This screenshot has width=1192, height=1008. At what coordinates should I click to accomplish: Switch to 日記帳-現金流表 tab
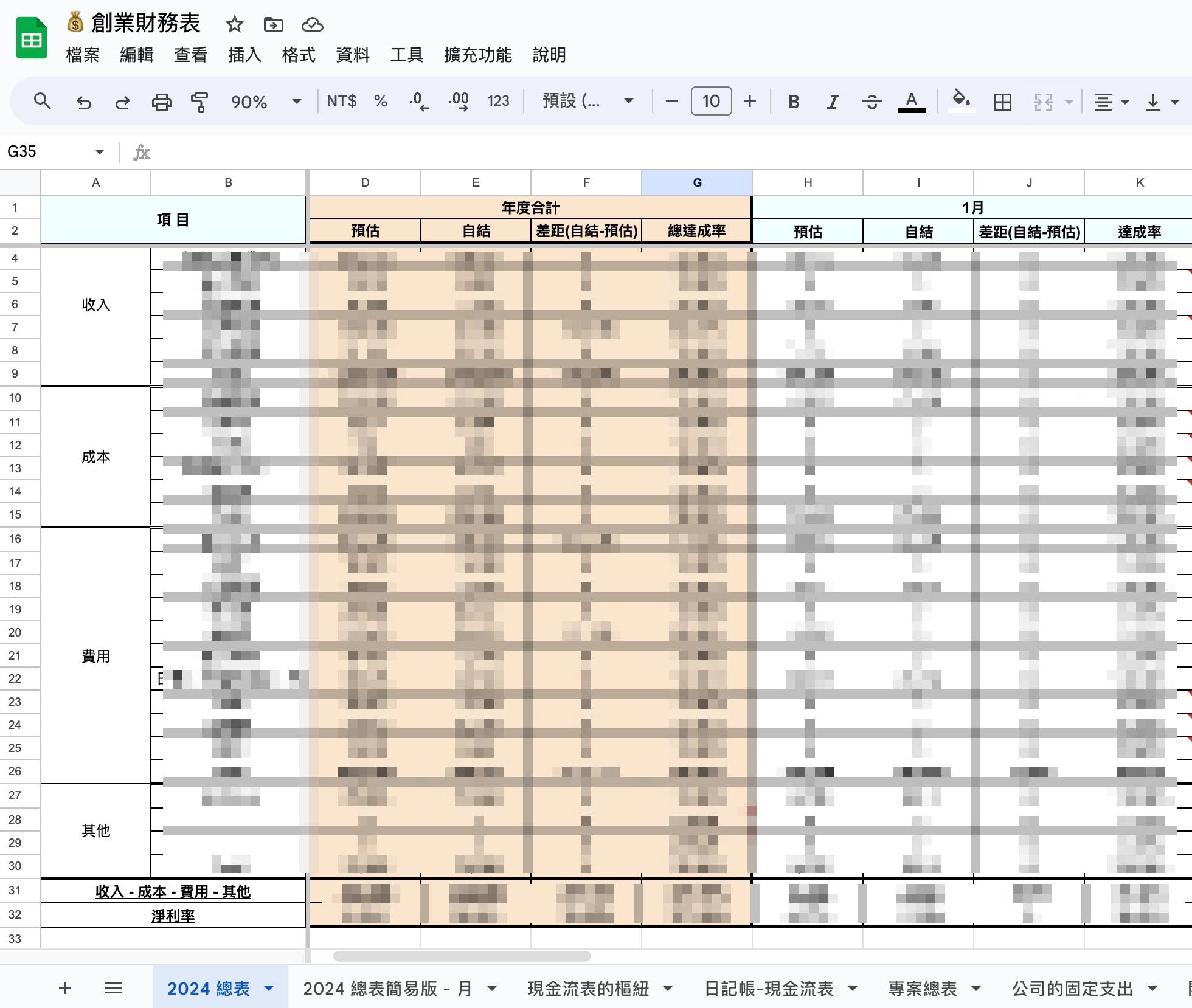click(769, 989)
